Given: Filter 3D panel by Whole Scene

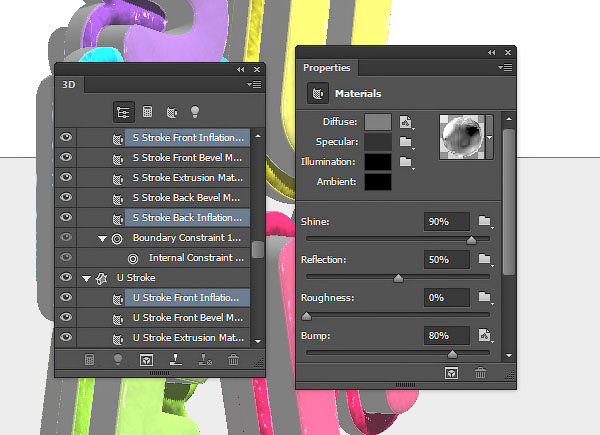Looking at the screenshot, I should pos(123,112).
